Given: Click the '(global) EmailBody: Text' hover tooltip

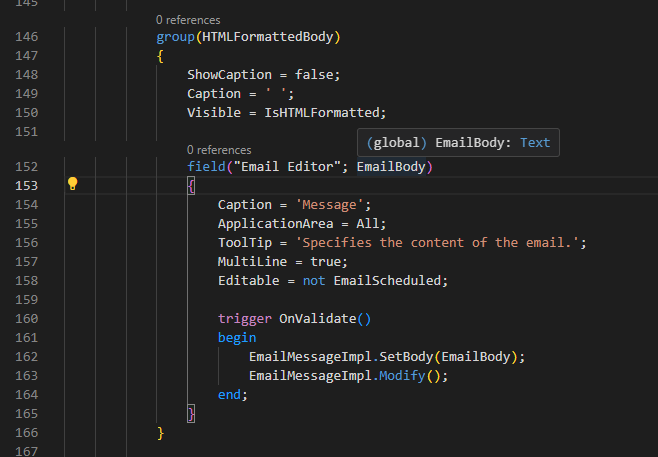Looking at the screenshot, I should tap(458, 143).
